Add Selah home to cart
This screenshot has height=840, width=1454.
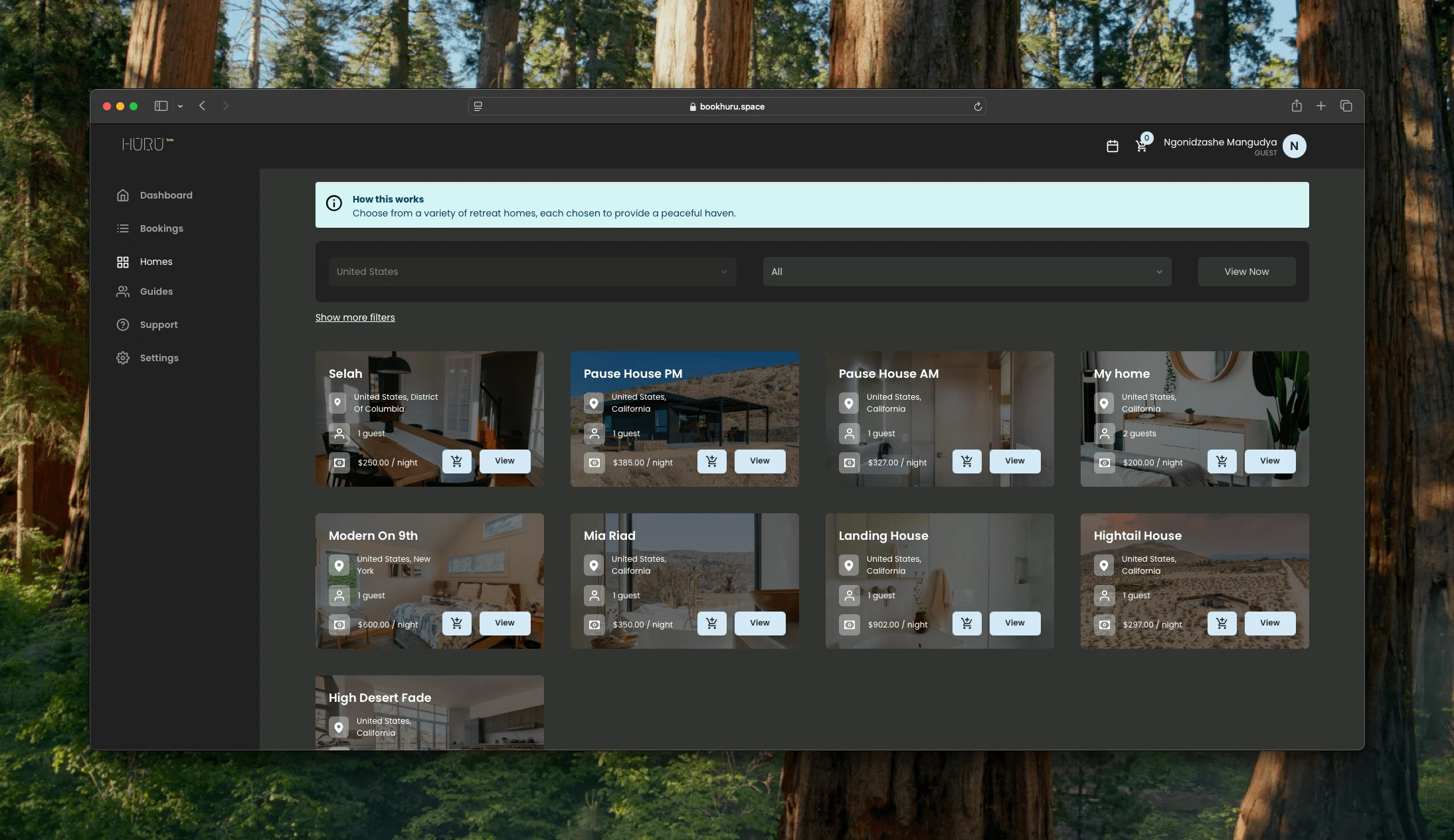tap(456, 461)
